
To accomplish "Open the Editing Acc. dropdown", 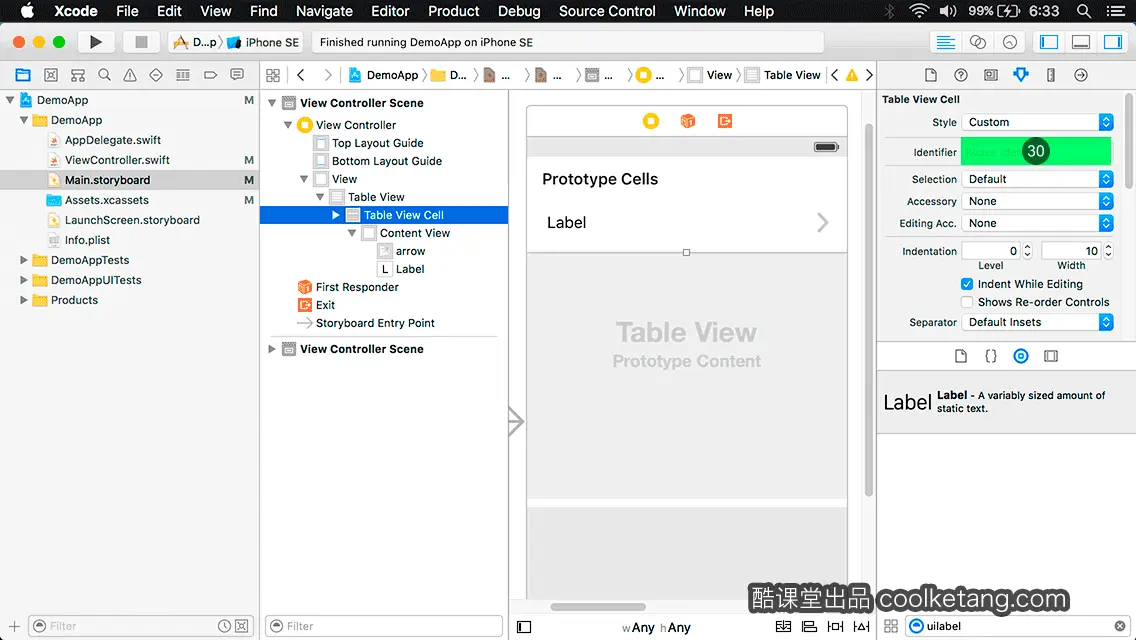I will point(1037,223).
